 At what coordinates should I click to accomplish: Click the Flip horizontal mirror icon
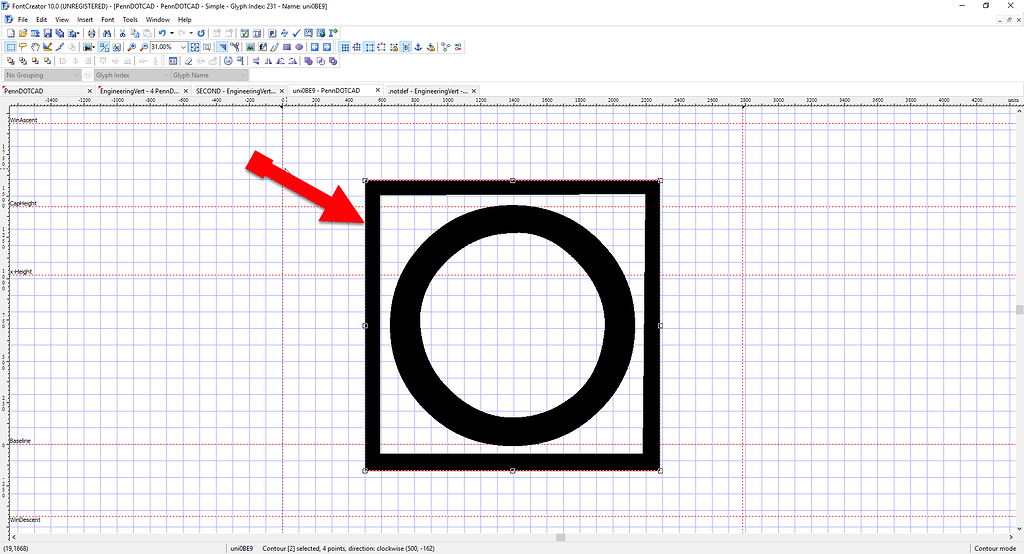click(x=268, y=61)
